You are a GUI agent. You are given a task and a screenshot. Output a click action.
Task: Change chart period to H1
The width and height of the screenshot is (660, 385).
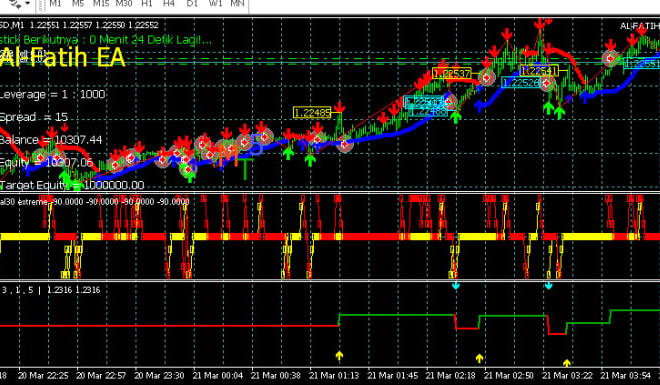[x=147, y=3]
